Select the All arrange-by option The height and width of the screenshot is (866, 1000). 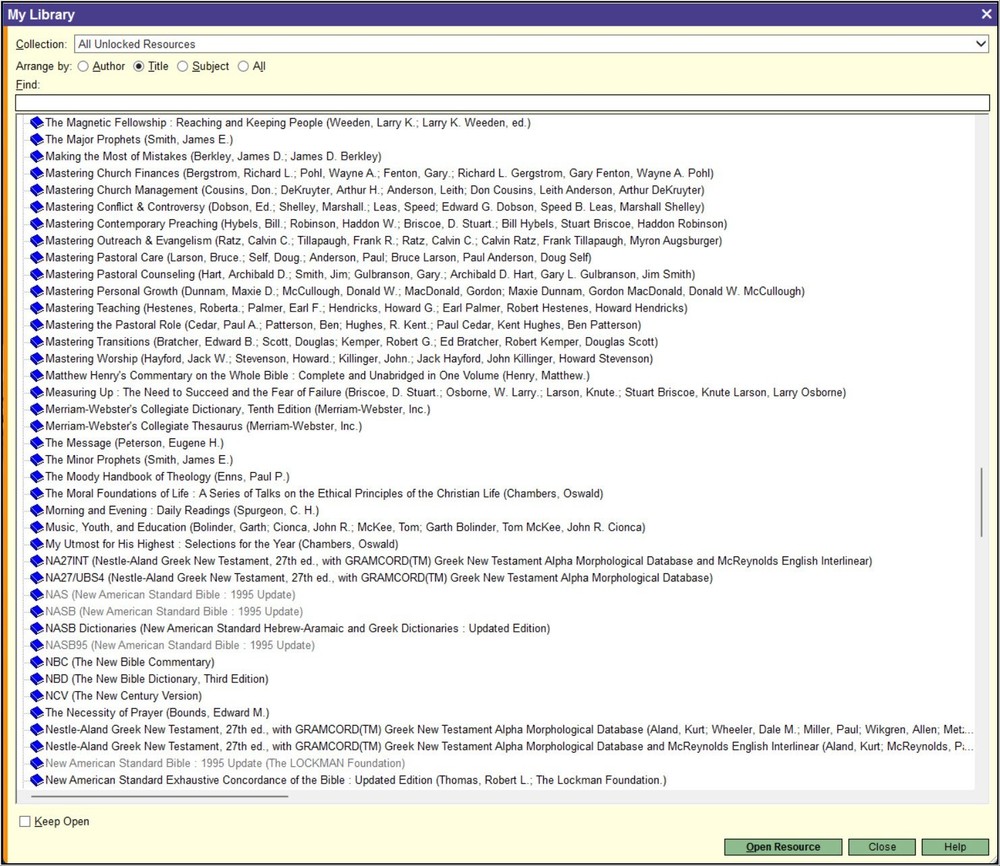[241, 66]
